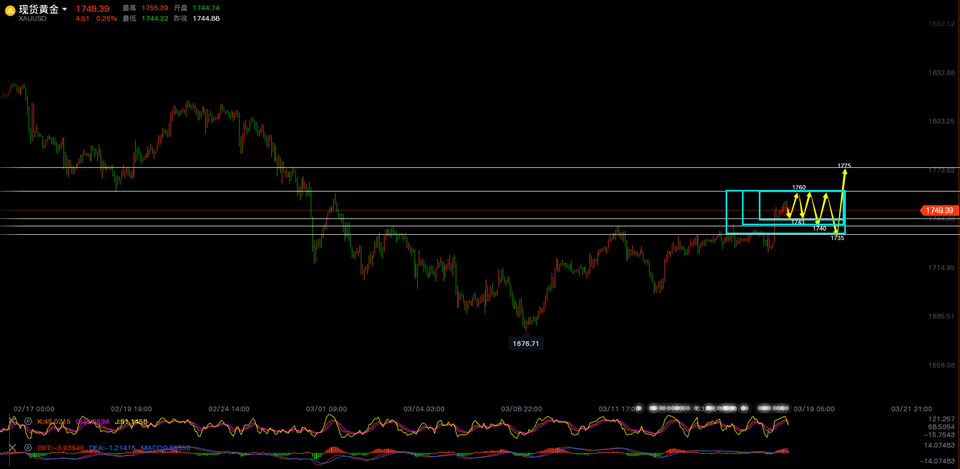
Task: Click the 1656.08 price axis label
Action: pos(941,365)
